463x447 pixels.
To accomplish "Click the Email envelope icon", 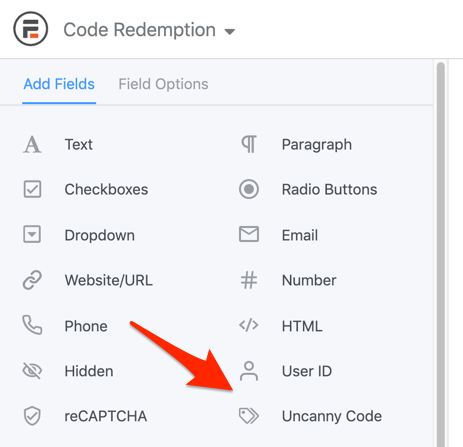I will pos(249,234).
